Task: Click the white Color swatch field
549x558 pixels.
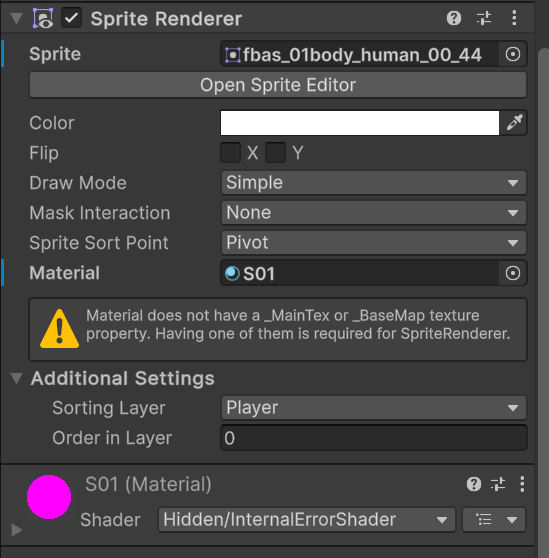Action: pos(360,123)
